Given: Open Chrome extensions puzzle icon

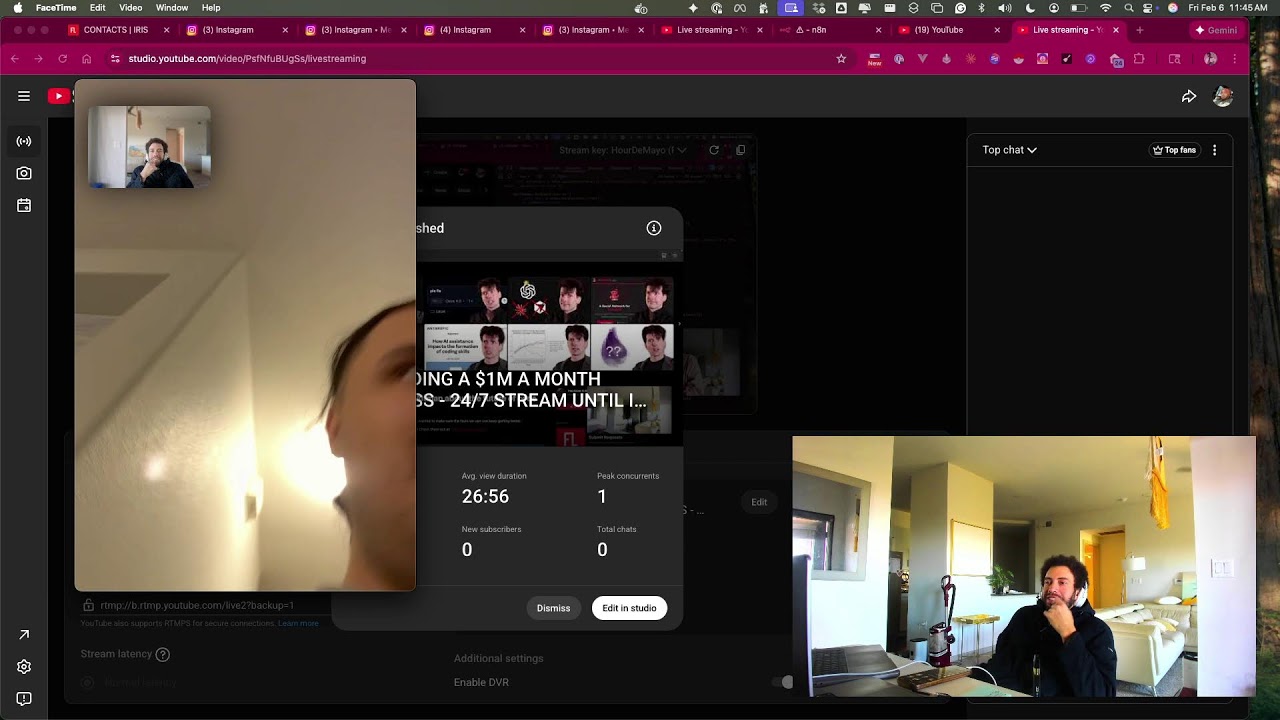Looking at the screenshot, I should (1139, 59).
